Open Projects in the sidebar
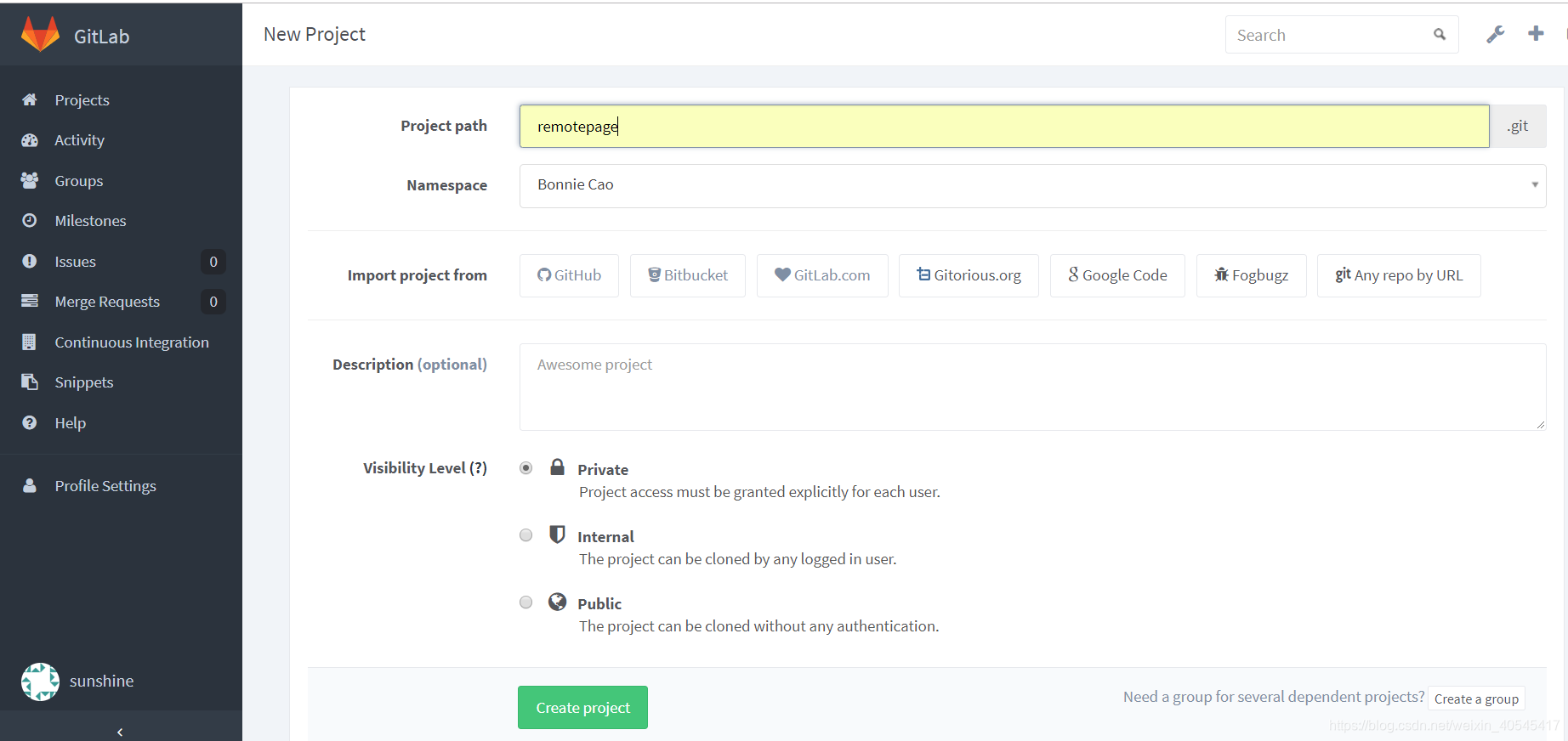1568x741 pixels. (82, 99)
